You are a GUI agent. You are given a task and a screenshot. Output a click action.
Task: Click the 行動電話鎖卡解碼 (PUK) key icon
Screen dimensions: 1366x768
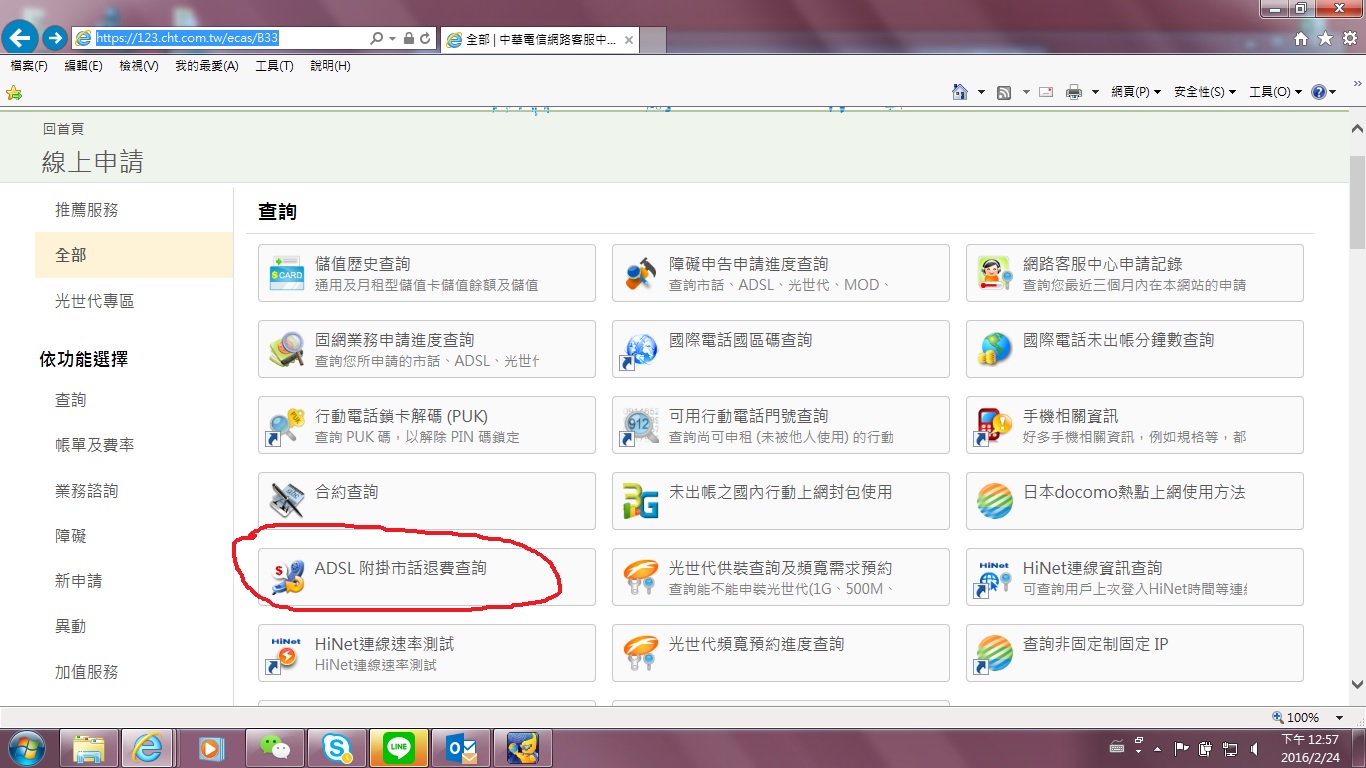287,425
